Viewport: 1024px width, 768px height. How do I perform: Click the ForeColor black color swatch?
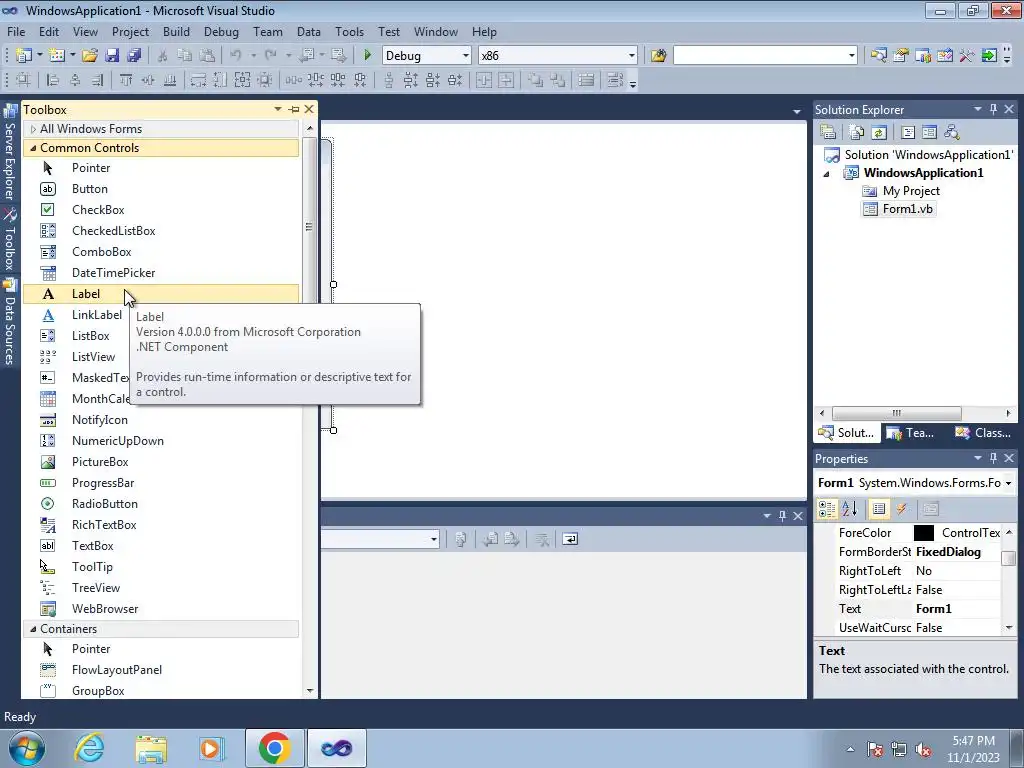tap(923, 533)
